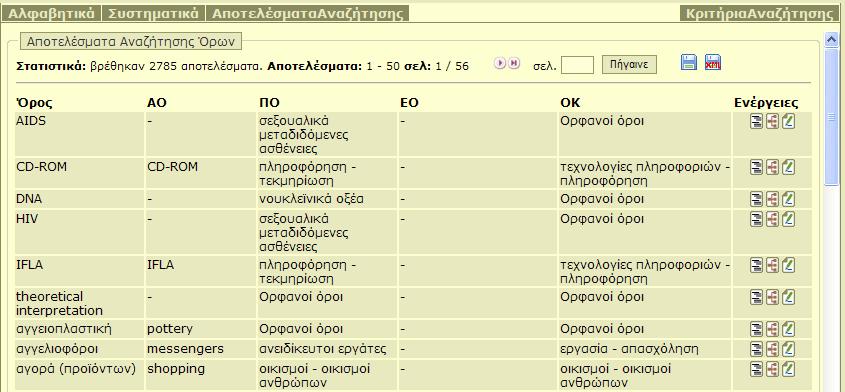Edit the αγγελιοφόροι term
This screenshot has width=845, height=392.
[x=788, y=349]
